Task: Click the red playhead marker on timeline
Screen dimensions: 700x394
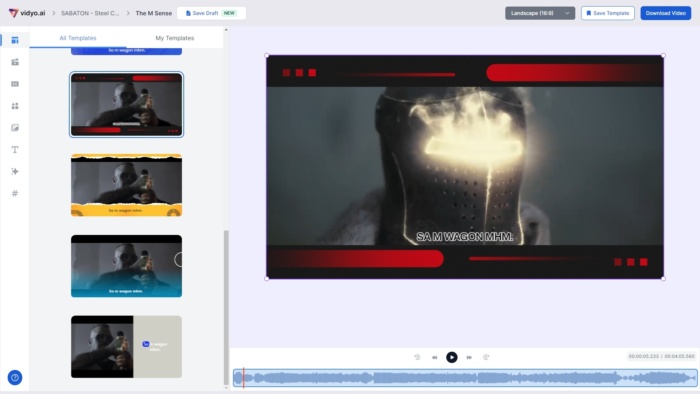Action: pos(243,378)
